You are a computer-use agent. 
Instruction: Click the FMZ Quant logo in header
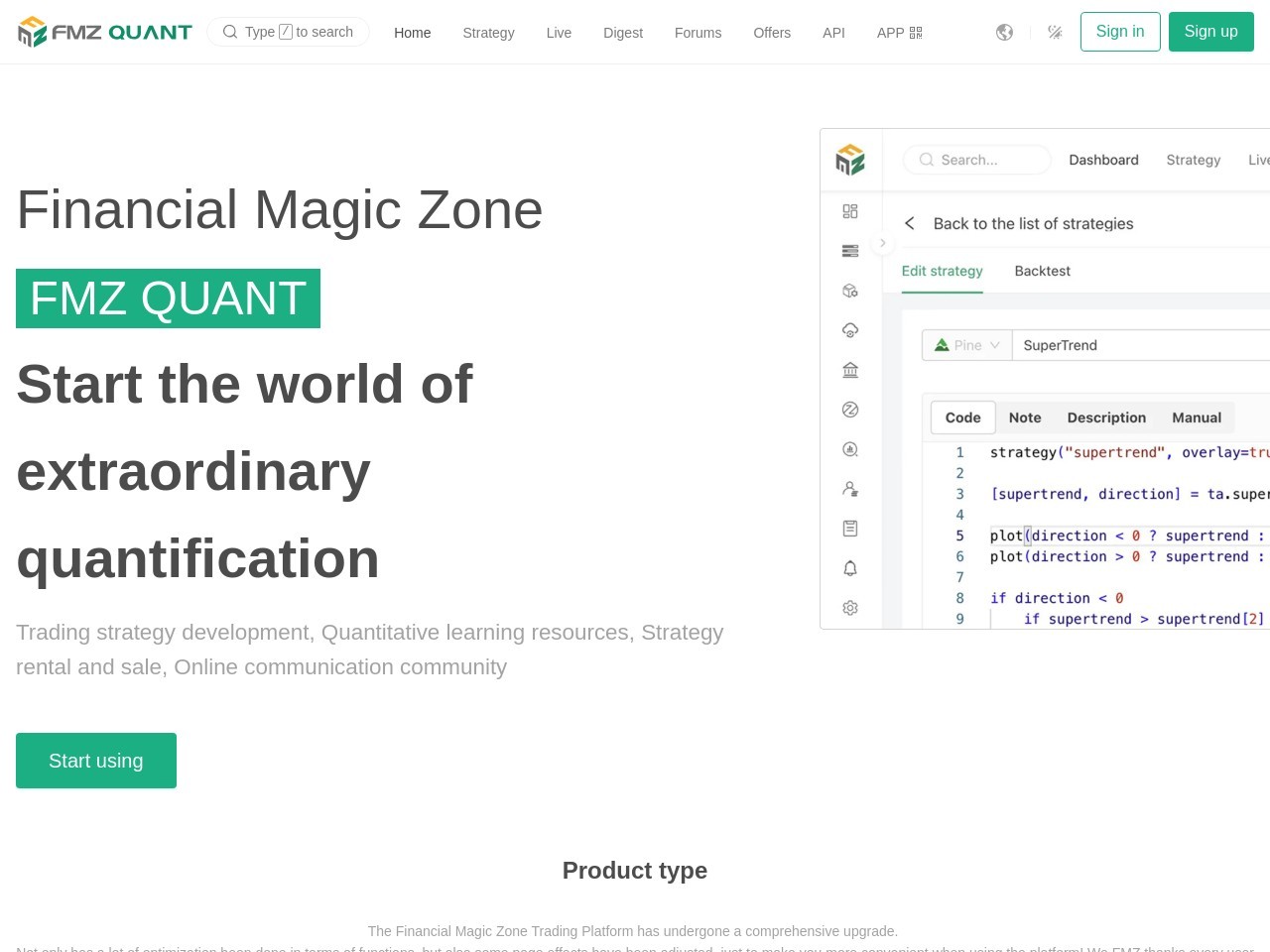[x=104, y=32]
